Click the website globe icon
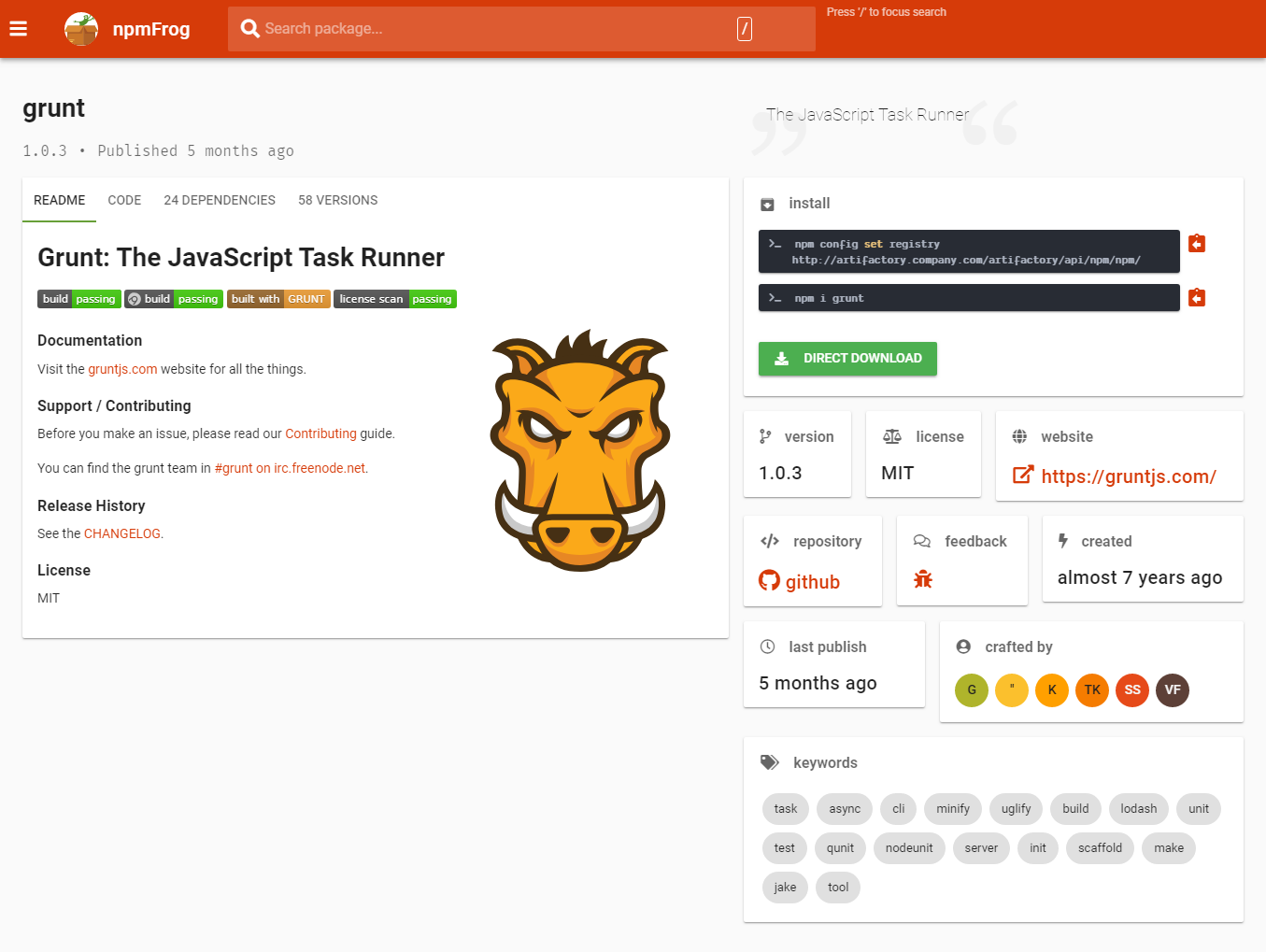 [x=1019, y=436]
